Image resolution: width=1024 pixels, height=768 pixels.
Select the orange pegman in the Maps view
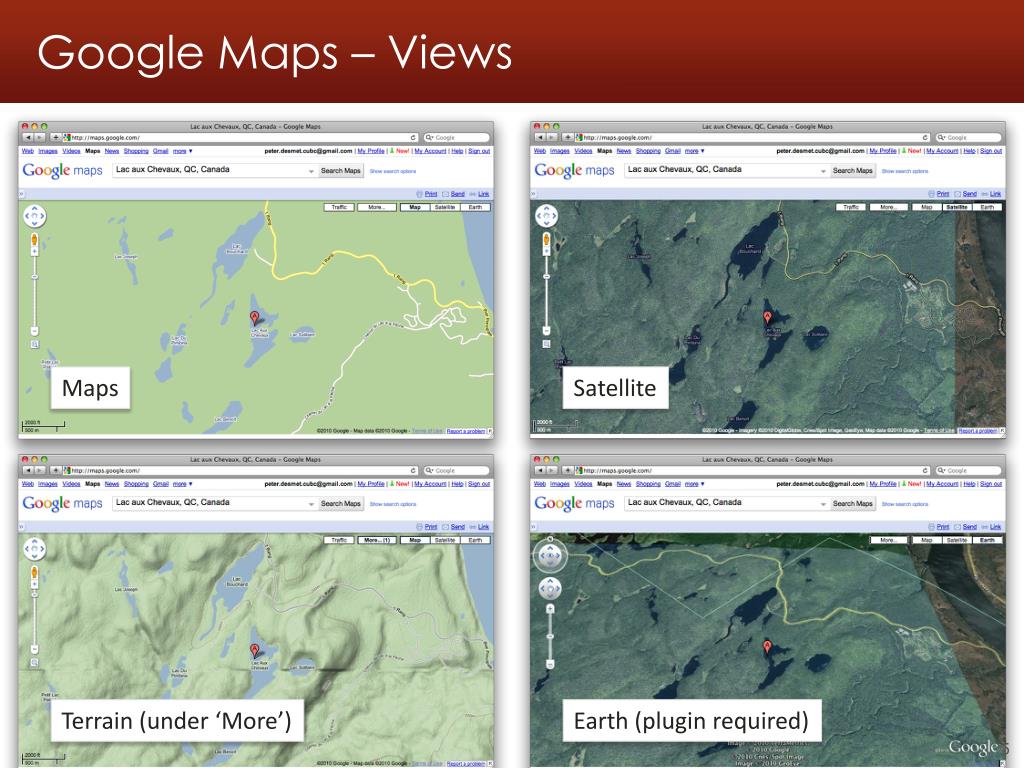[34, 240]
